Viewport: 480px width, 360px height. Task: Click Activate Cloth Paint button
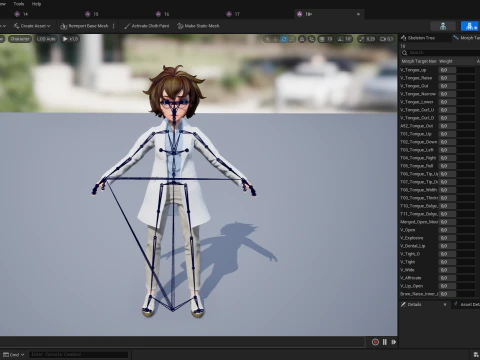[x=147, y=26]
